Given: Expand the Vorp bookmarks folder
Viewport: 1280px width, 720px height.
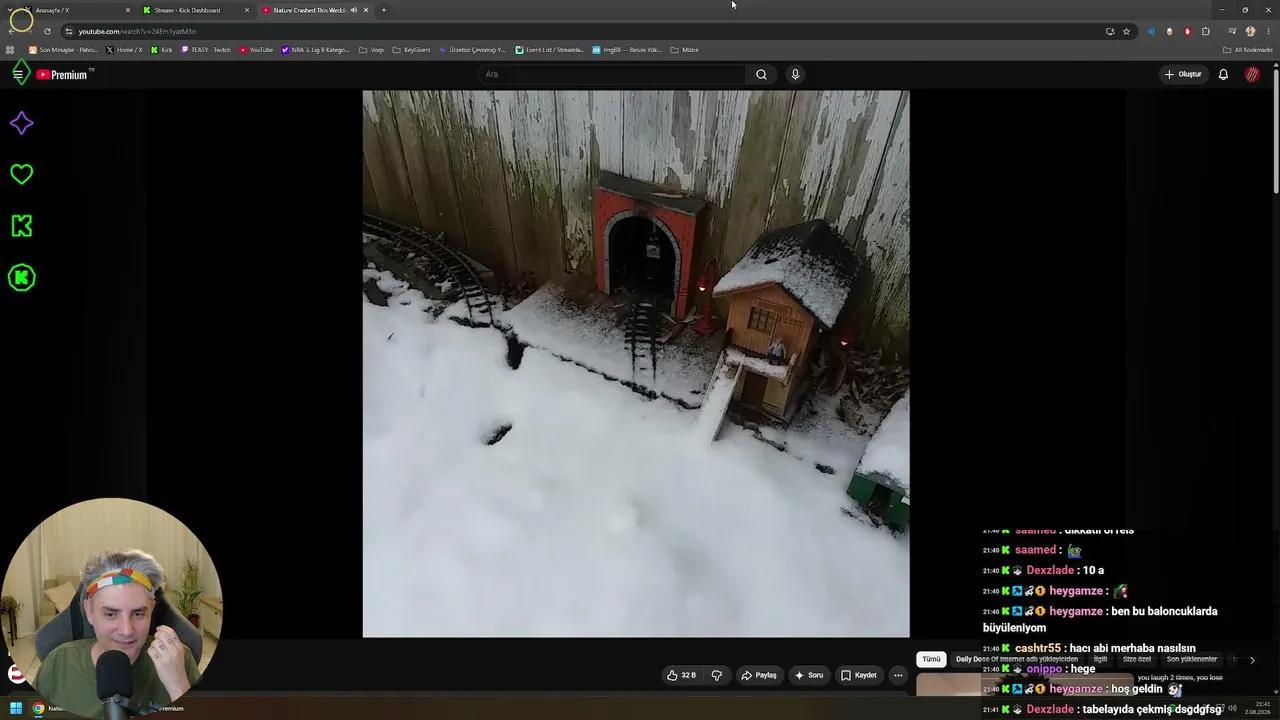Looking at the screenshot, I should [371, 50].
